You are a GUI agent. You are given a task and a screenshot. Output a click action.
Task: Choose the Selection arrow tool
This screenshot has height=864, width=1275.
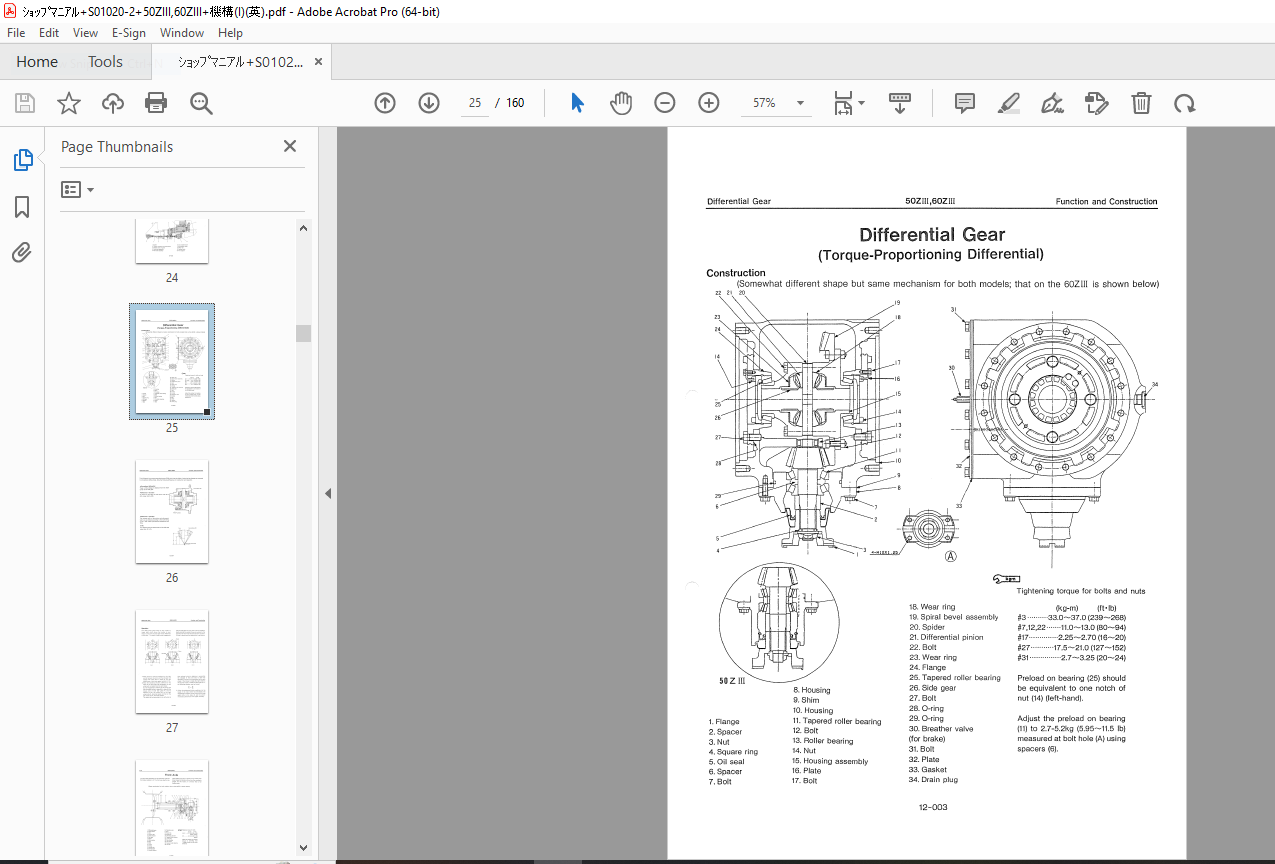click(577, 103)
